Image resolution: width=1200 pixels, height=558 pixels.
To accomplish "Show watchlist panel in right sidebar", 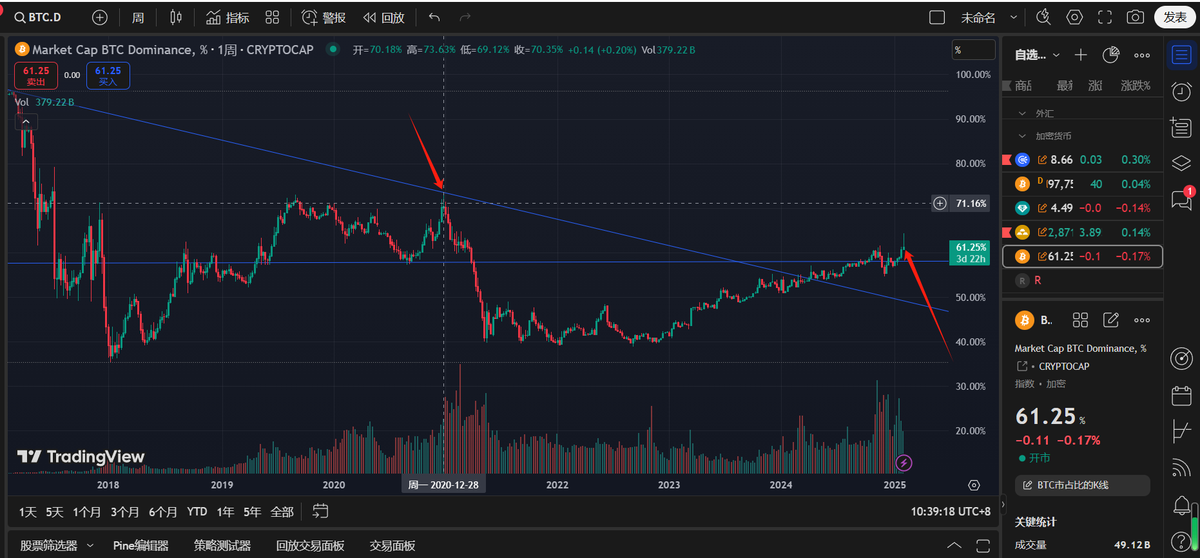I will pyautogui.click(x=1181, y=54).
